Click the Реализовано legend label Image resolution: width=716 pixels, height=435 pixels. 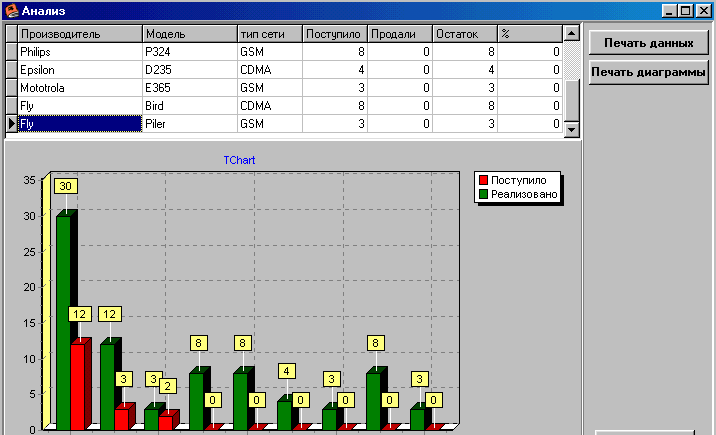[x=524, y=194]
